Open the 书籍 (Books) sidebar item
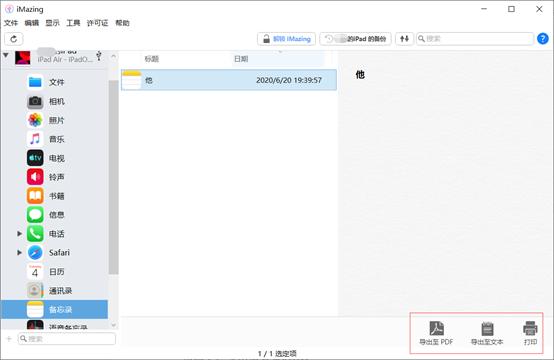Viewport: 554px width, 360px height. point(55,196)
